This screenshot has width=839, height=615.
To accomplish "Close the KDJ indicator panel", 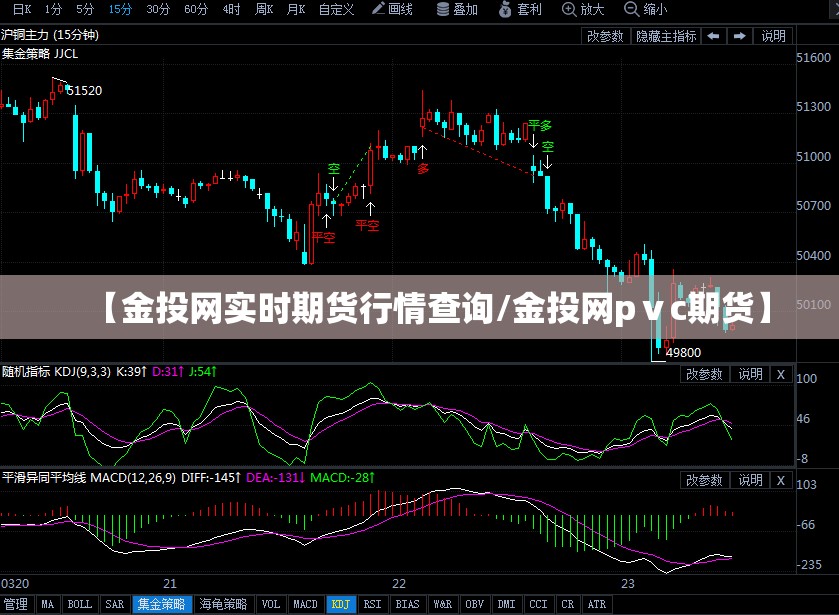I will (x=781, y=374).
